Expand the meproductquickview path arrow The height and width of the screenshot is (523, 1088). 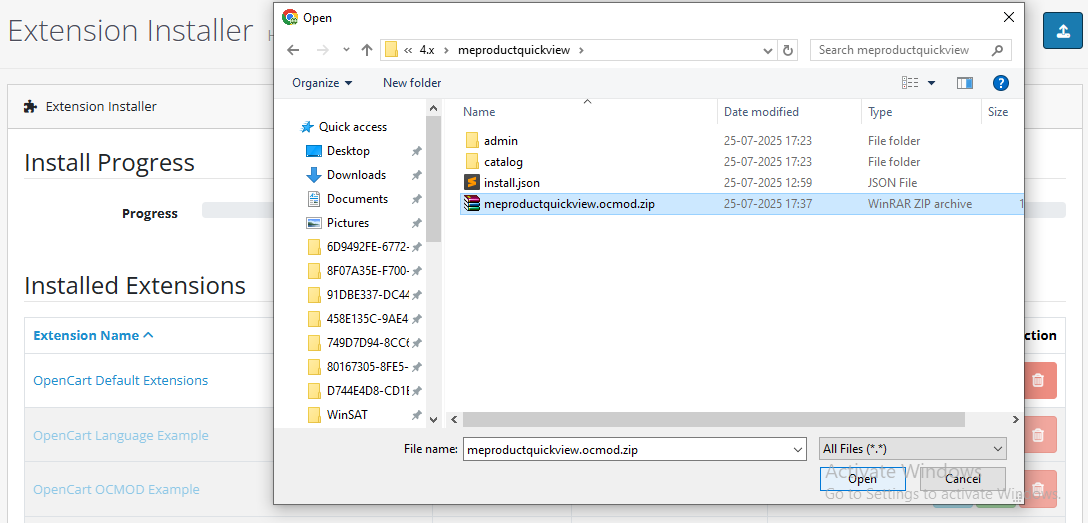(x=581, y=50)
